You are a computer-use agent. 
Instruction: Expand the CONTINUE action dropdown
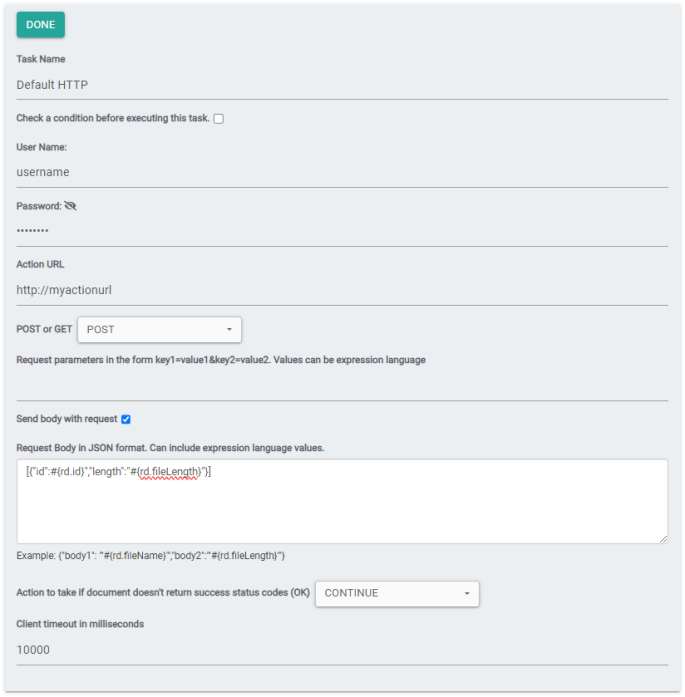pyautogui.click(x=397, y=593)
